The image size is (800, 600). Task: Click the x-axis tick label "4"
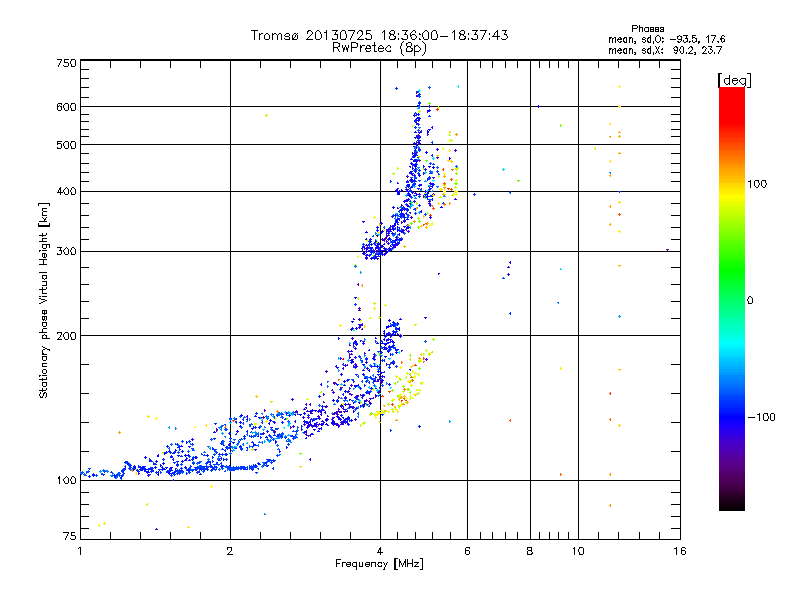click(380, 551)
